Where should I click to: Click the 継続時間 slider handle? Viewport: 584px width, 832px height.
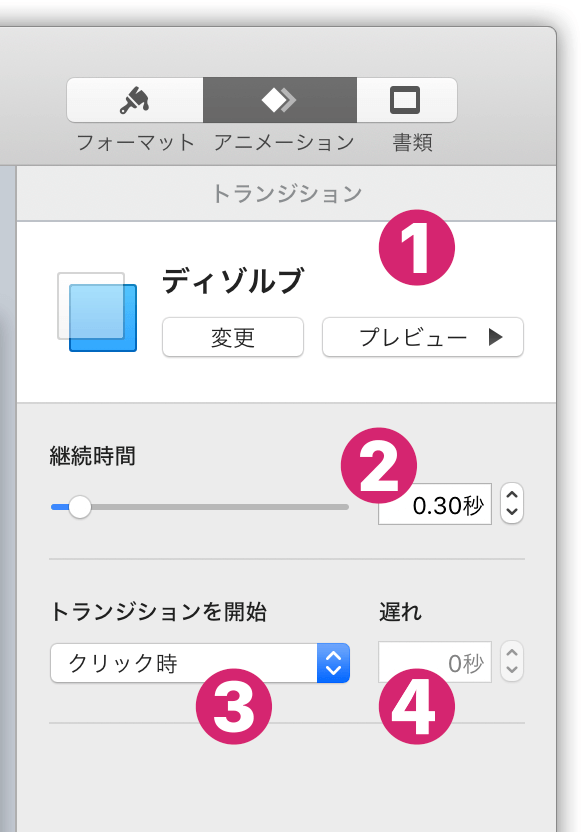[x=80, y=507]
